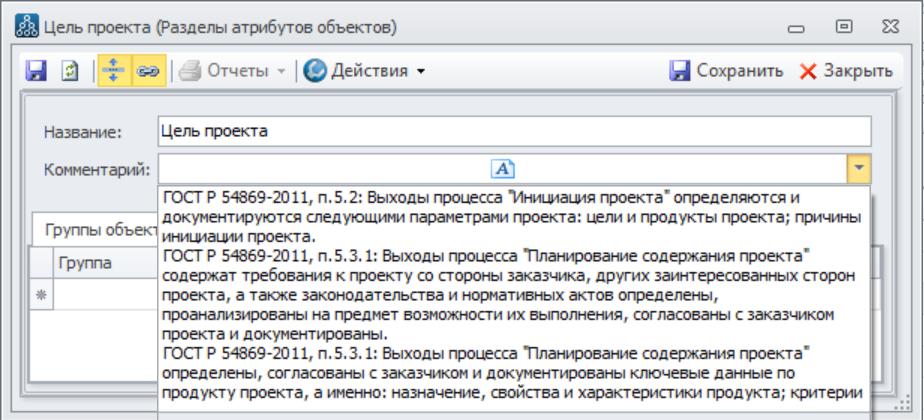Click the application icon in title bar

[27, 25]
